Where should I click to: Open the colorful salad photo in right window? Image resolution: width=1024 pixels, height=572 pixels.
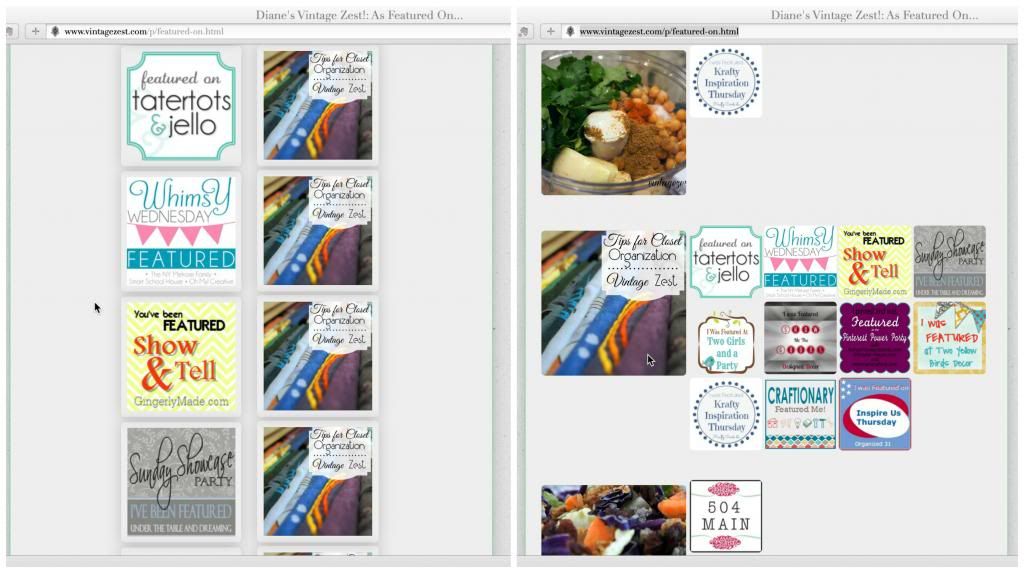pos(613,520)
